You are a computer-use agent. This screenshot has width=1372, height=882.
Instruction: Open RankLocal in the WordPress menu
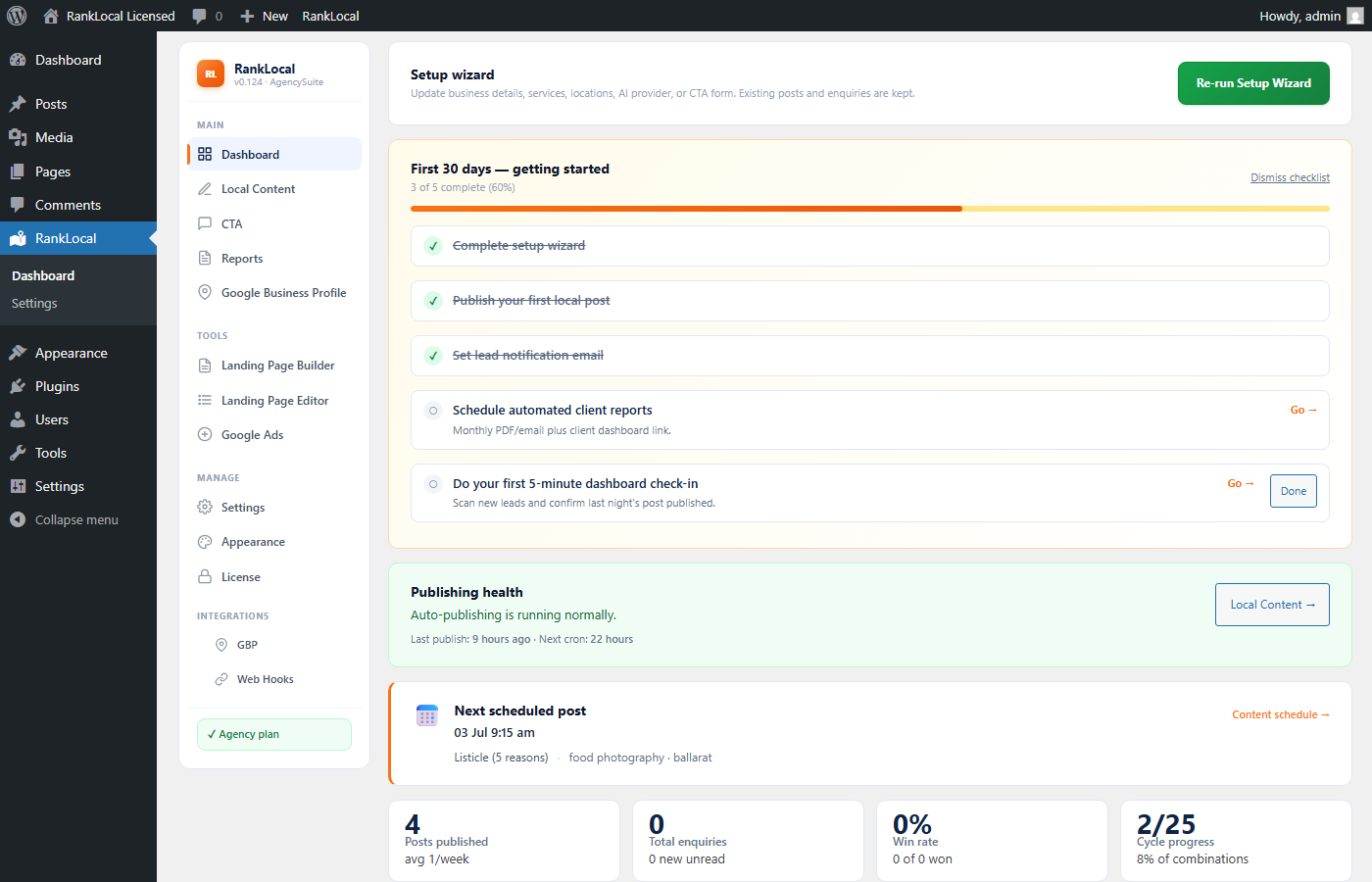[x=78, y=238]
